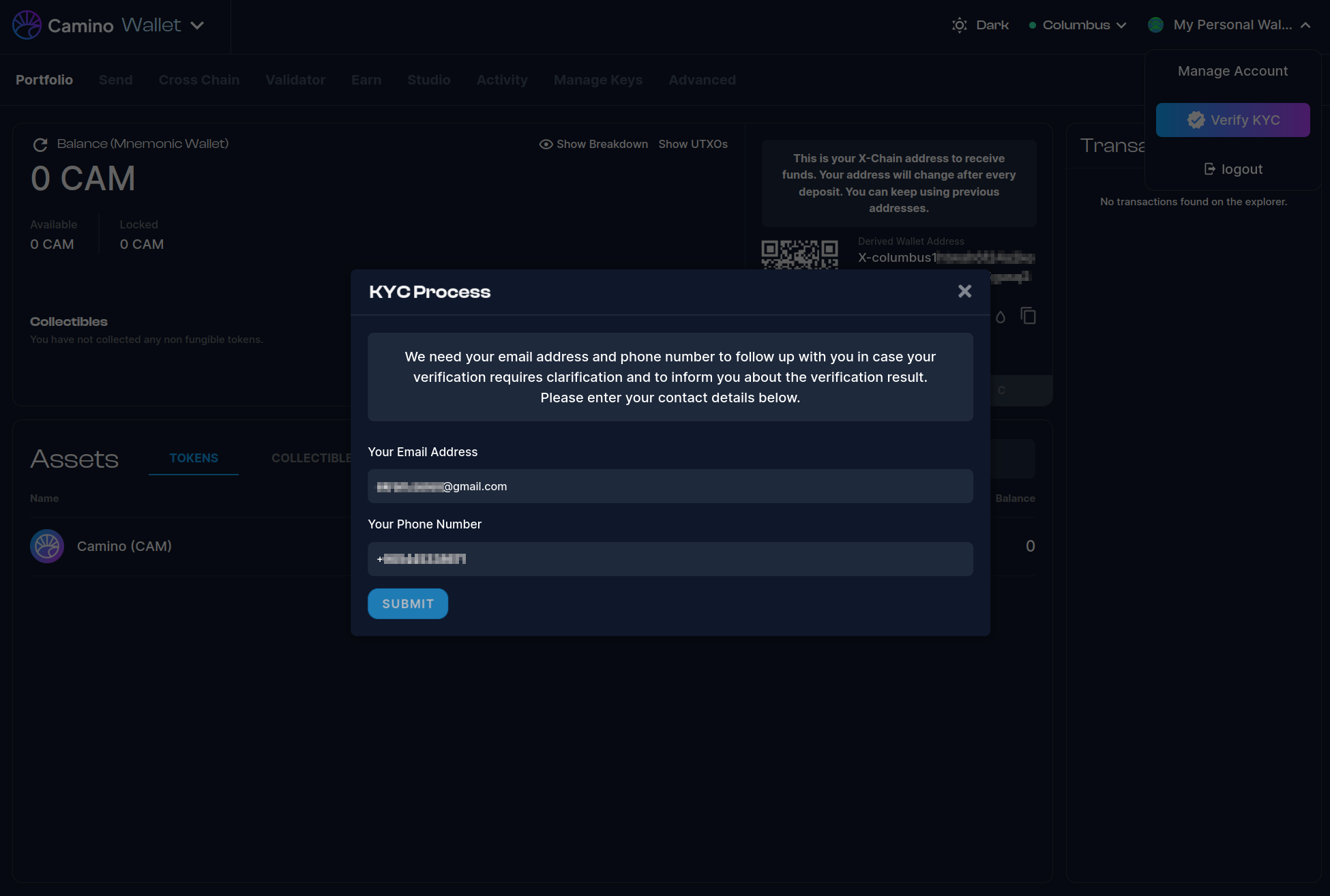The width and height of the screenshot is (1330, 896).
Task: Click the QR code of wallet address
Action: coord(799,254)
